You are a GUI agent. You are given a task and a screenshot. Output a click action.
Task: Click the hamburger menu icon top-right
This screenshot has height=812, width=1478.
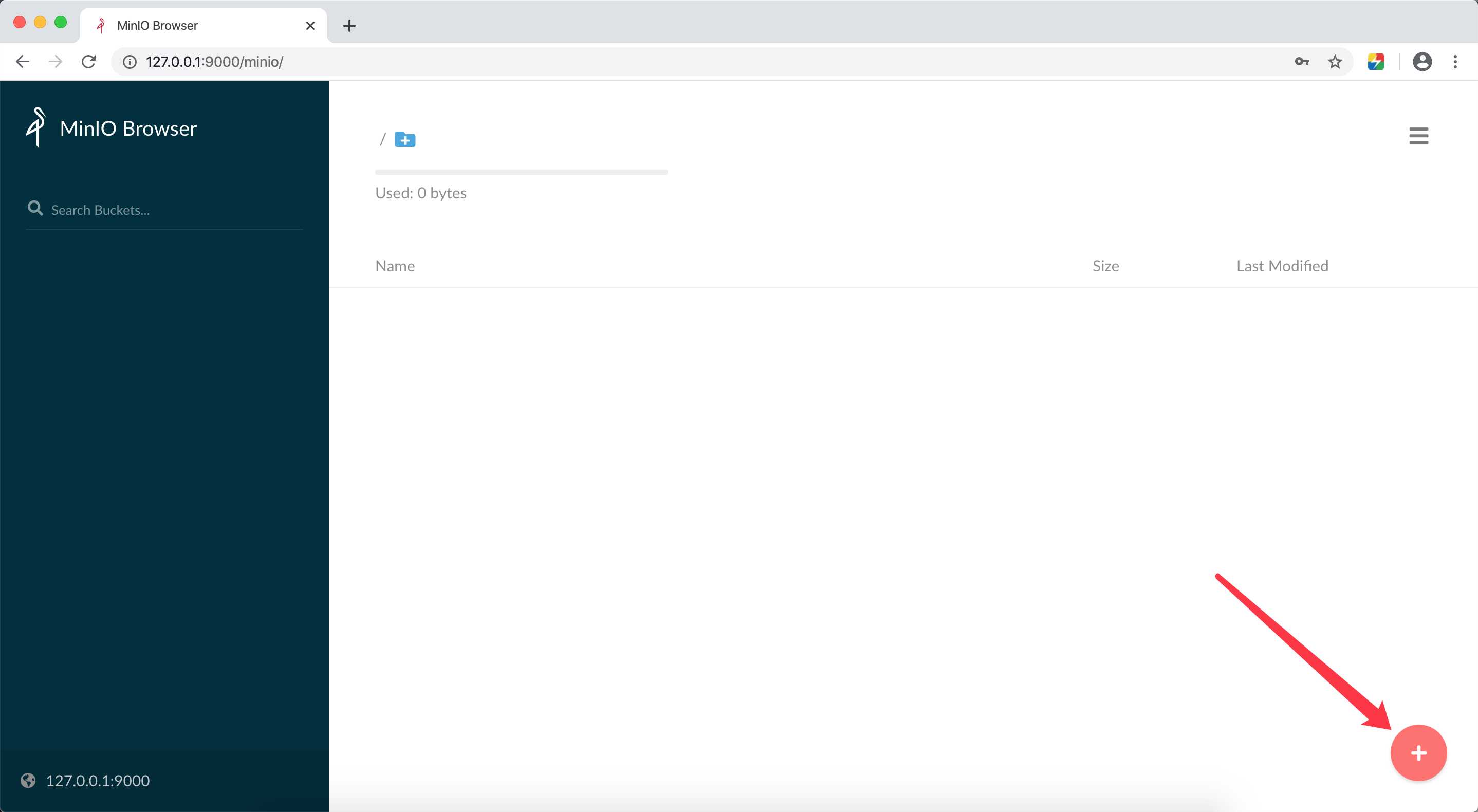1418,135
